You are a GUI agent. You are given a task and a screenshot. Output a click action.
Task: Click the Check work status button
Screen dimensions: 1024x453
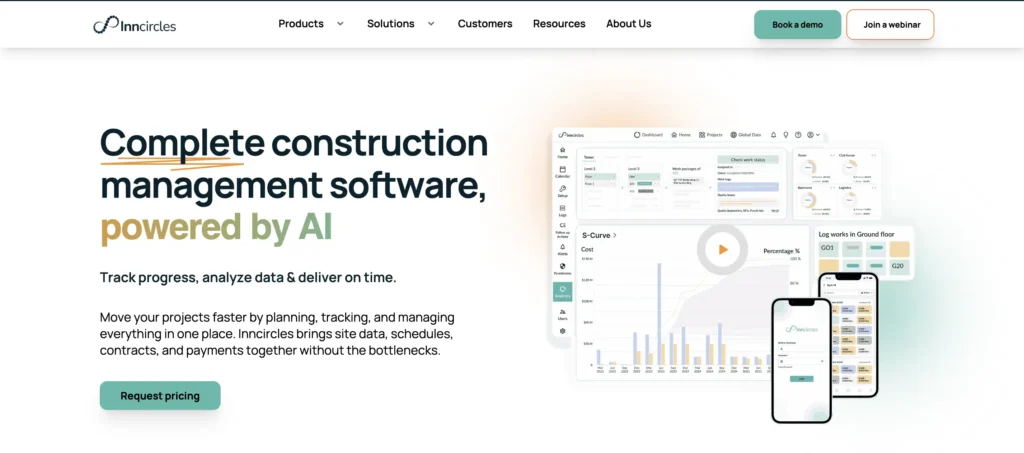click(x=748, y=159)
